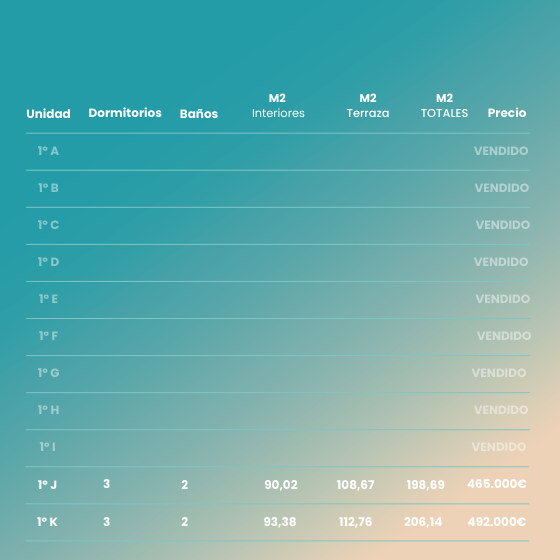Select unit 1º C
The width and height of the screenshot is (560, 560).
pyautogui.click(x=48, y=225)
